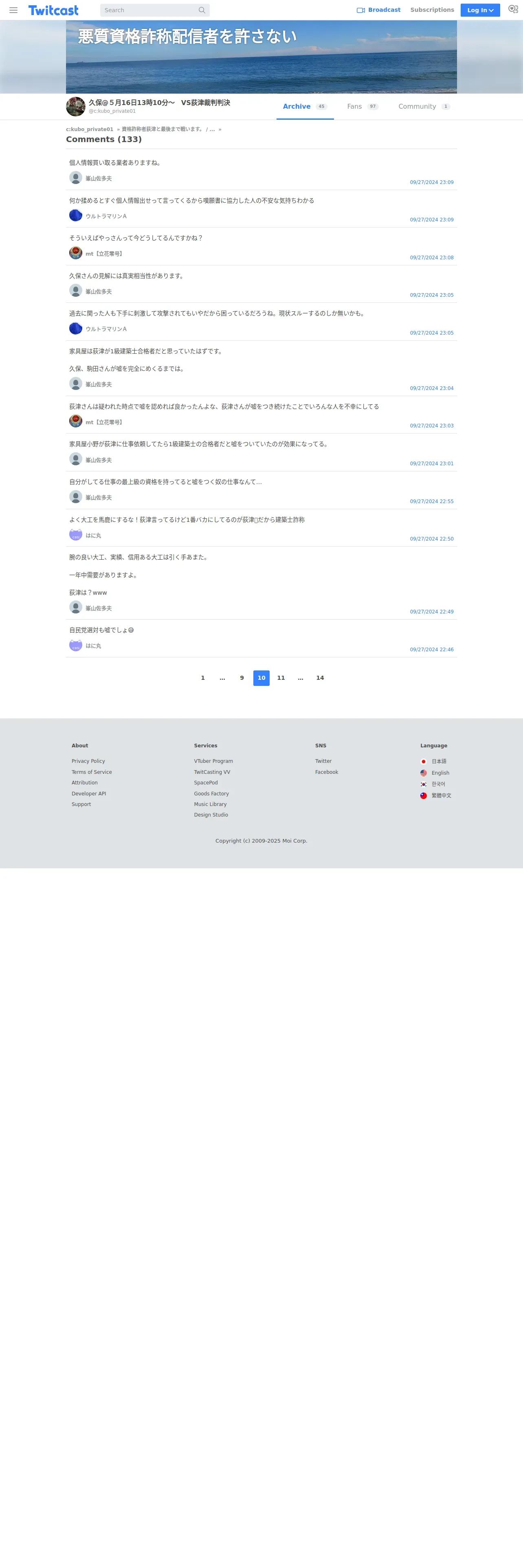Viewport: 523px width, 1568px height.
Task: Click 峯山佐多夫 avatar on 22:55 comment
Action: [75, 497]
